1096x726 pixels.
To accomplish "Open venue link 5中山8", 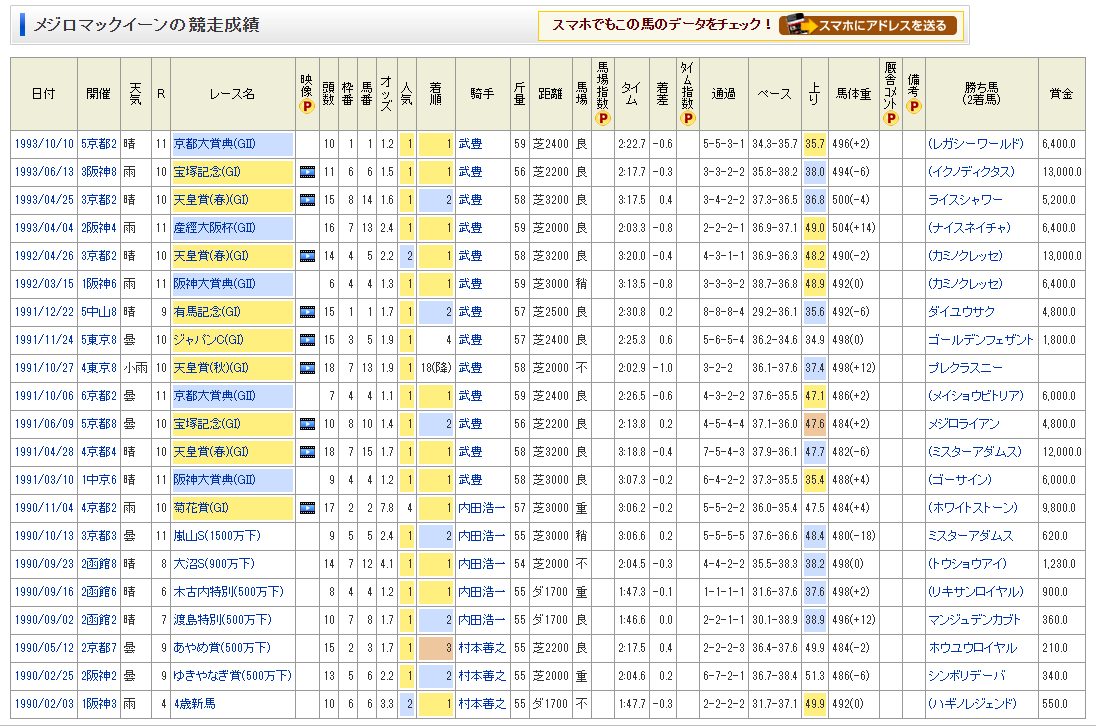I will tap(98, 312).
